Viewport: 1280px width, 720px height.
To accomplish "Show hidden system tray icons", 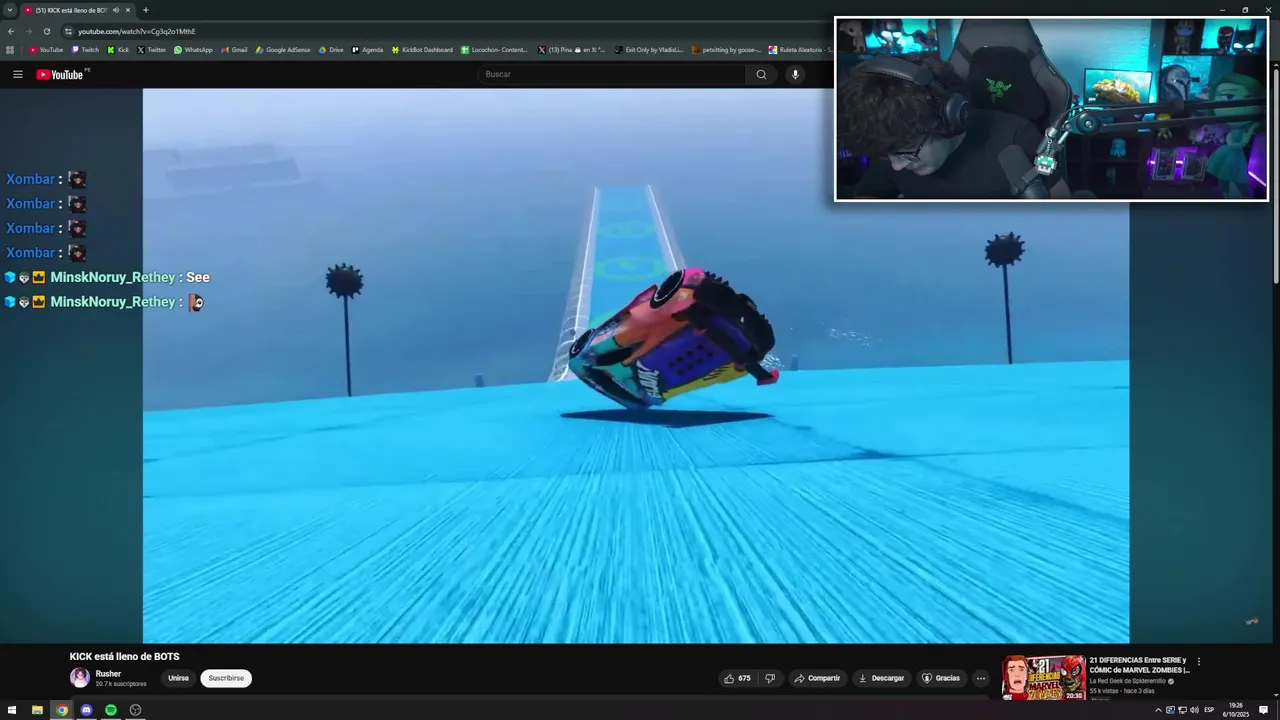I will coord(1158,710).
